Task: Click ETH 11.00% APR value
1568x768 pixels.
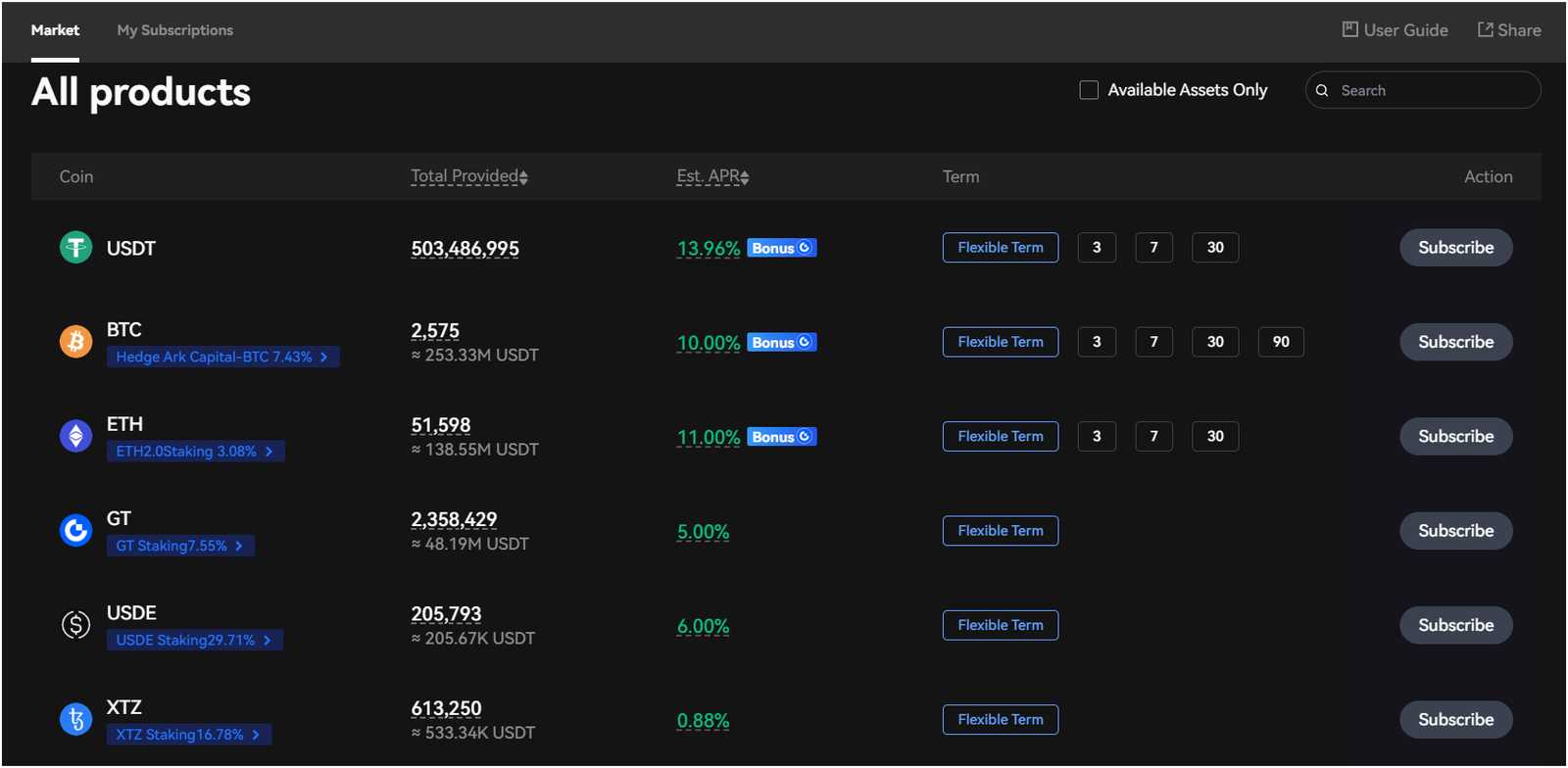Action: pyautogui.click(x=709, y=438)
